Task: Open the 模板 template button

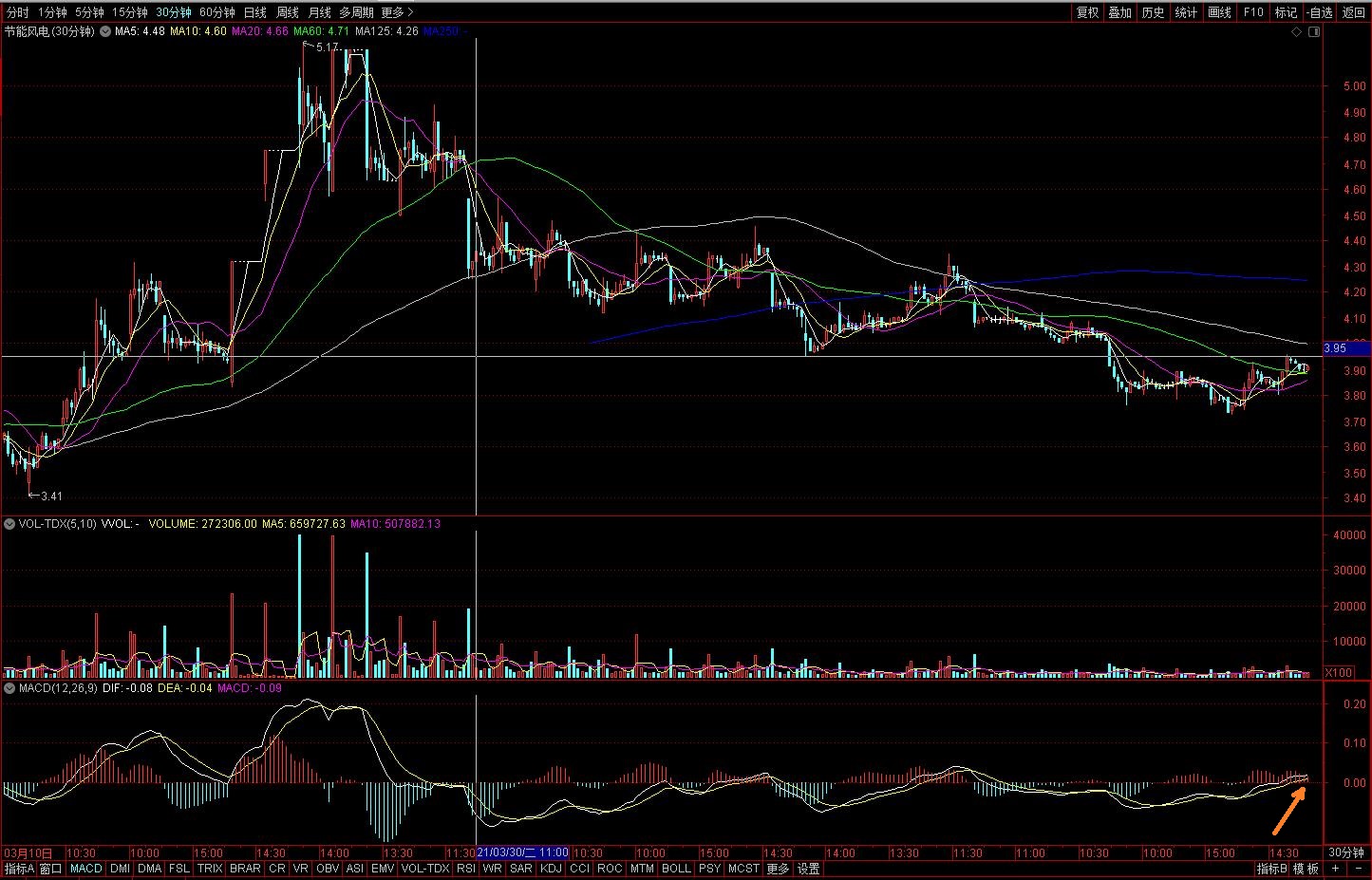Action: (1306, 869)
